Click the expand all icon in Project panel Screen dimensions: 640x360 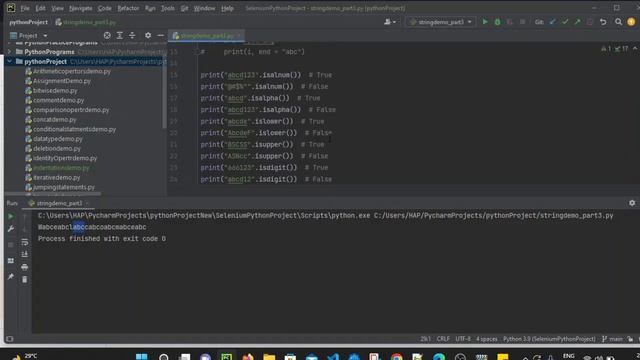(120, 36)
